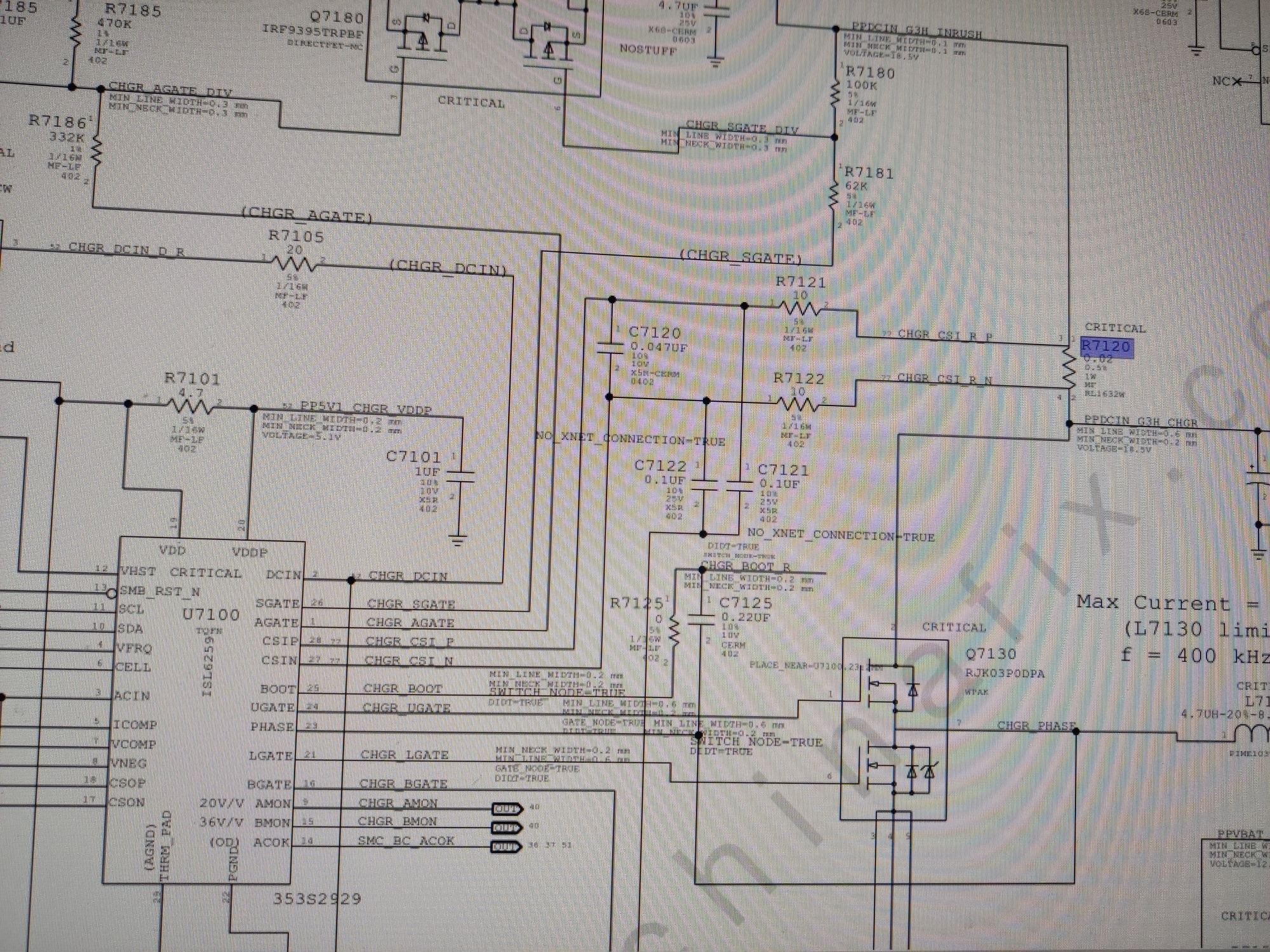The image size is (1270, 952).
Task: Select the R7105 resistor symbol
Action: pyautogui.click(x=295, y=262)
